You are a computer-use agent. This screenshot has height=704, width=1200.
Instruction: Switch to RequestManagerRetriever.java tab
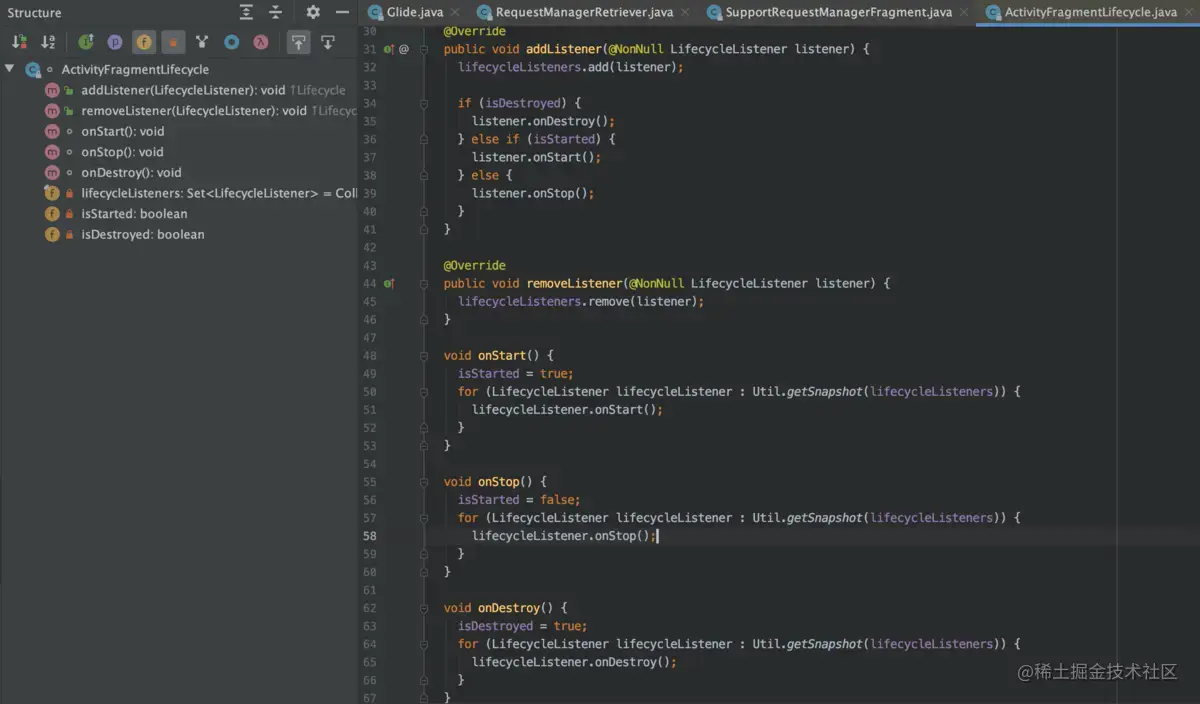(x=584, y=12)
